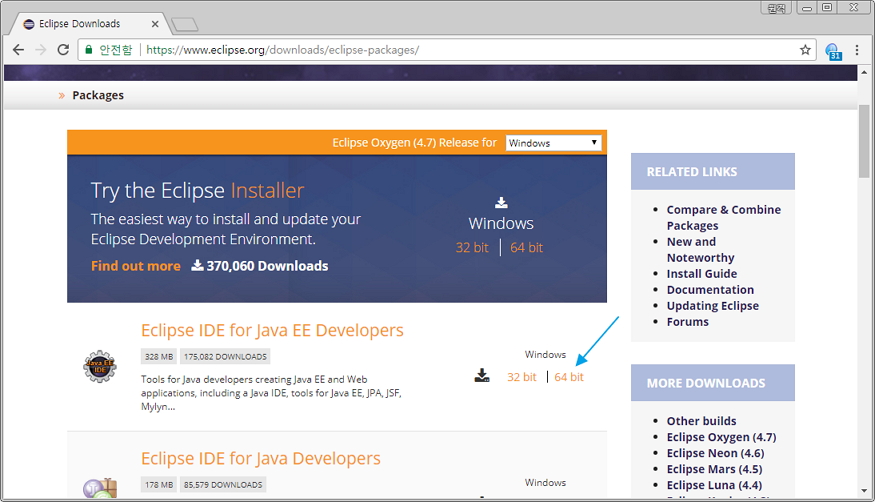Click the Packages breadcrumb heading
875x502 pixels.
pyautogui.click(x=98, y=95)
